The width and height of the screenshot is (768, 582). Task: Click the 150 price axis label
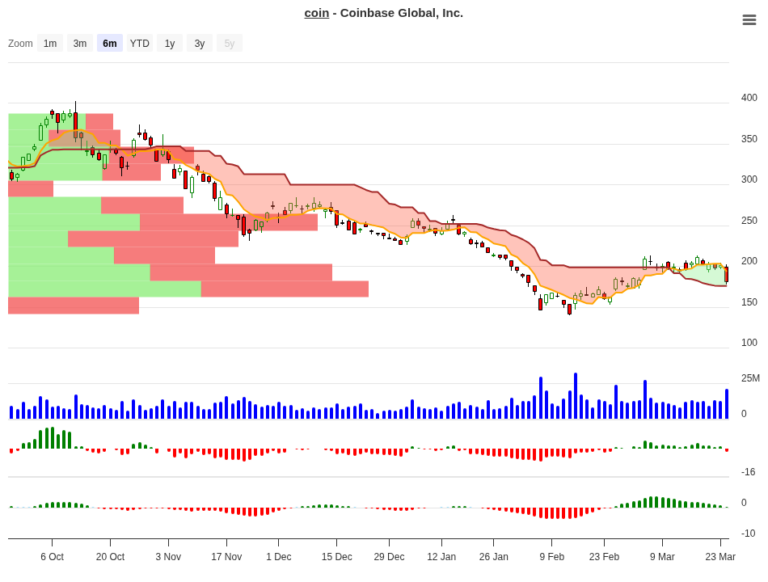[749, 302]
